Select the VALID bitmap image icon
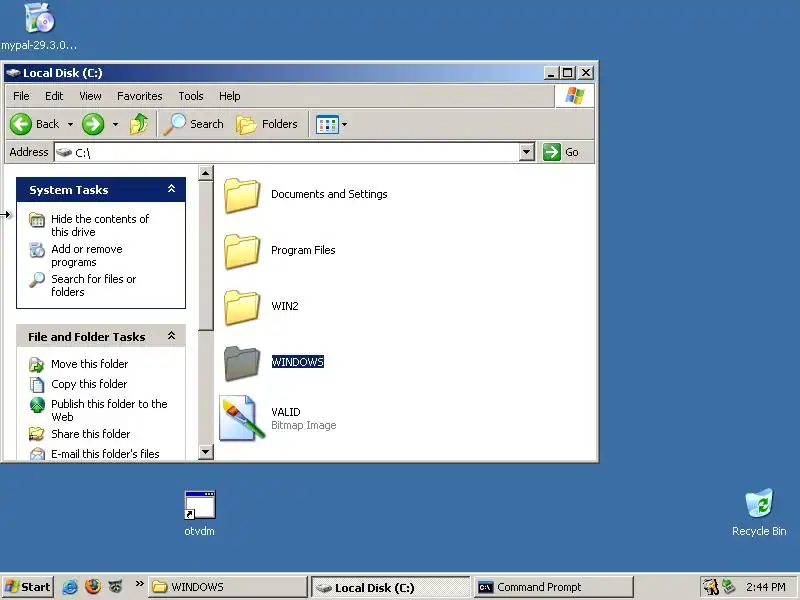This screenshot has height=600, width=800. point(242,418)
